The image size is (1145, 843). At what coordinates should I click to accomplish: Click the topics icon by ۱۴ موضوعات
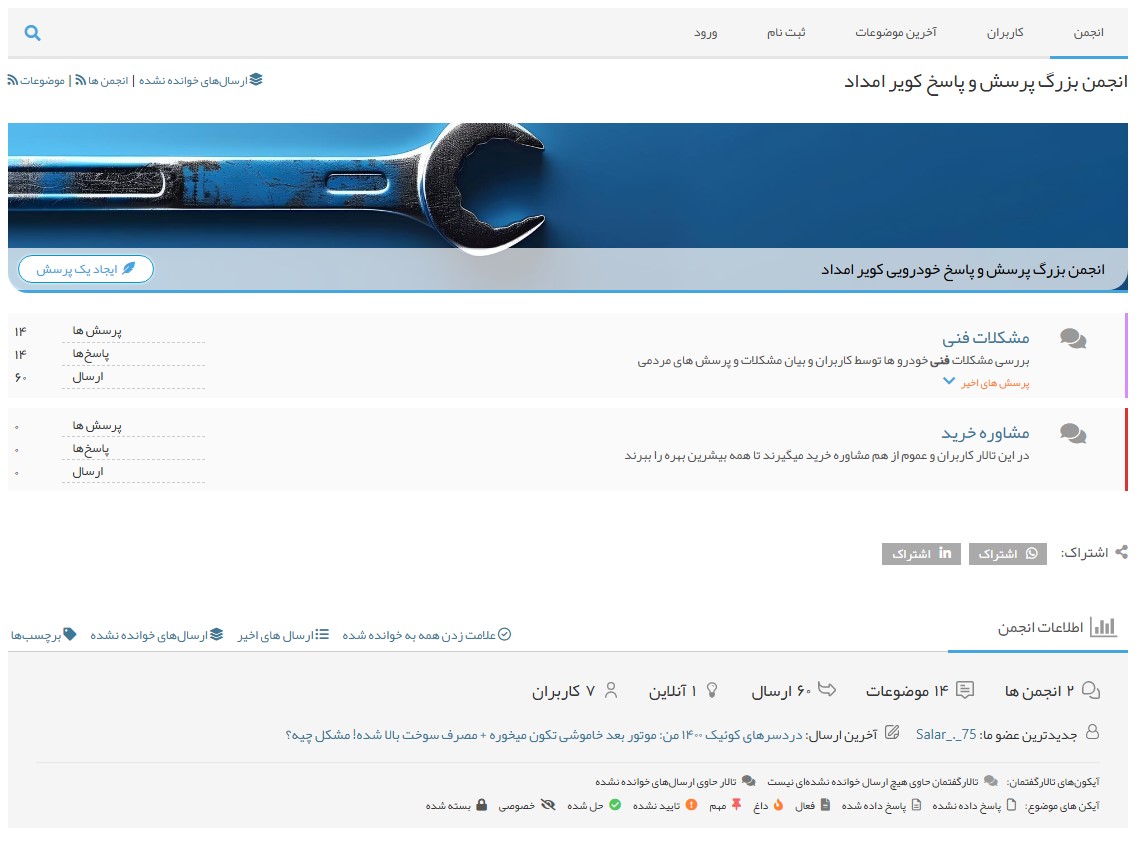point(965,690)
